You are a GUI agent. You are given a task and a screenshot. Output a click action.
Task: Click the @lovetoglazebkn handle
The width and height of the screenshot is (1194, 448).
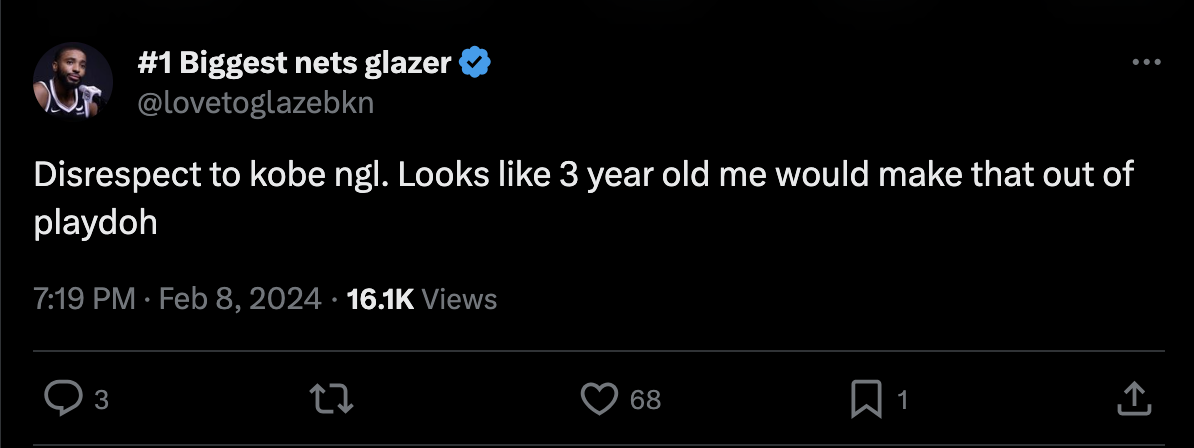pos(255,102)
